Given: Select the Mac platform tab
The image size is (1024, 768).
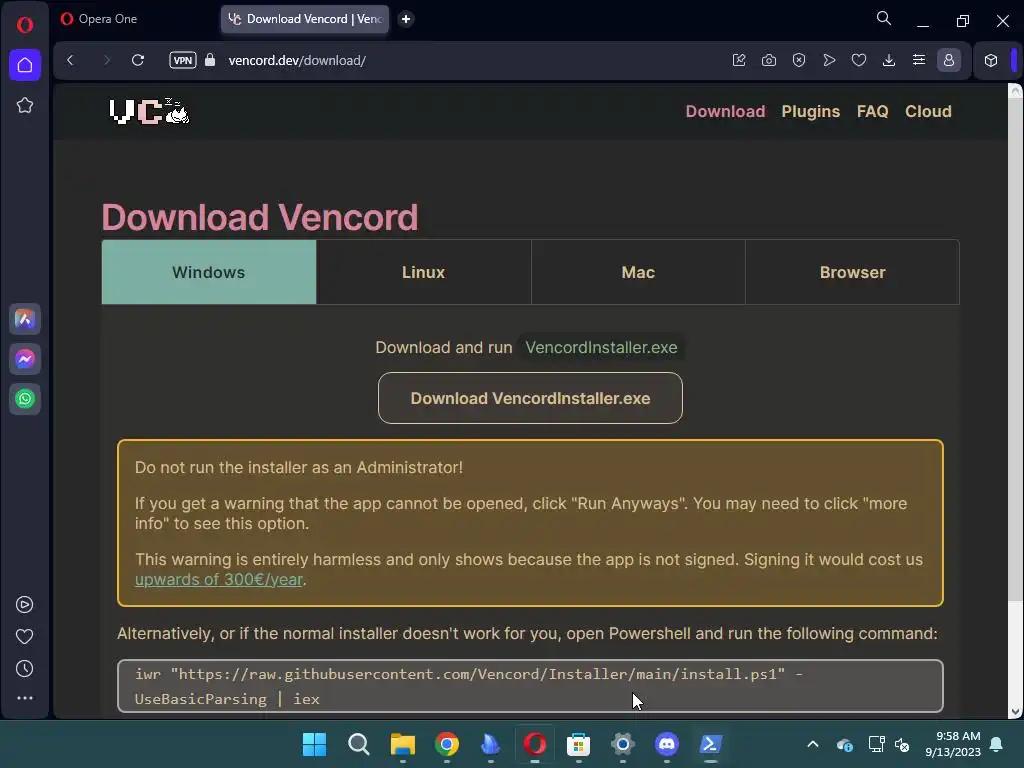Looking at the screenshot, I should [638, 272].
